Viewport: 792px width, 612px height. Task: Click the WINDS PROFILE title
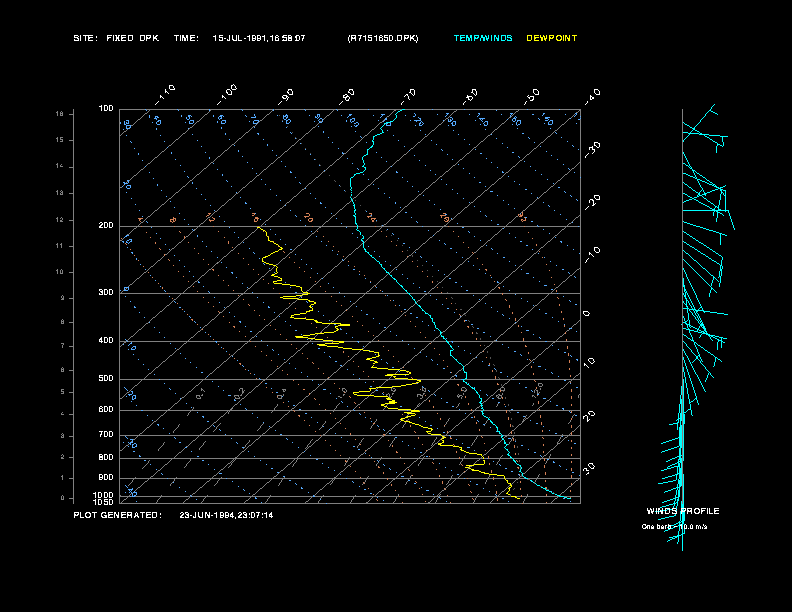[683, 511]
